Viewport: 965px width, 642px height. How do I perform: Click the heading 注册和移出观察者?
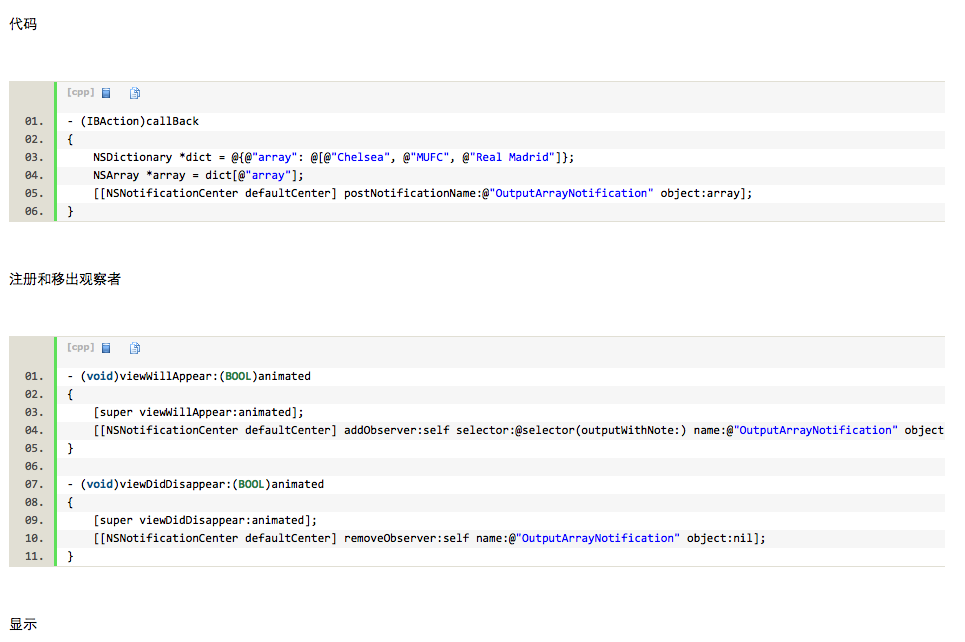click(65, 279)
